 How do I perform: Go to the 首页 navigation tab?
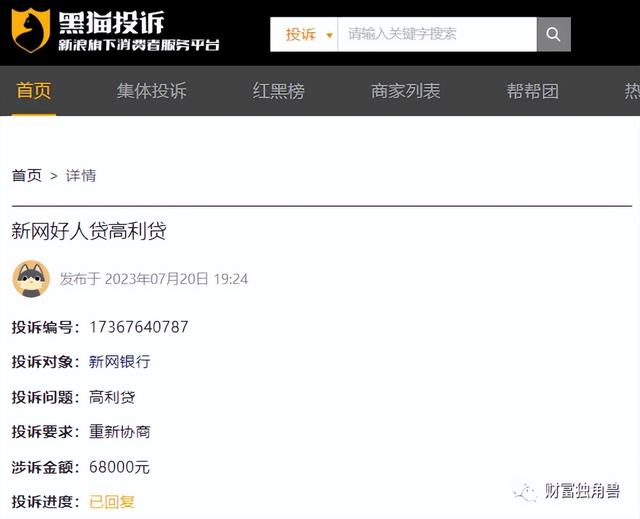coord(34,91)
